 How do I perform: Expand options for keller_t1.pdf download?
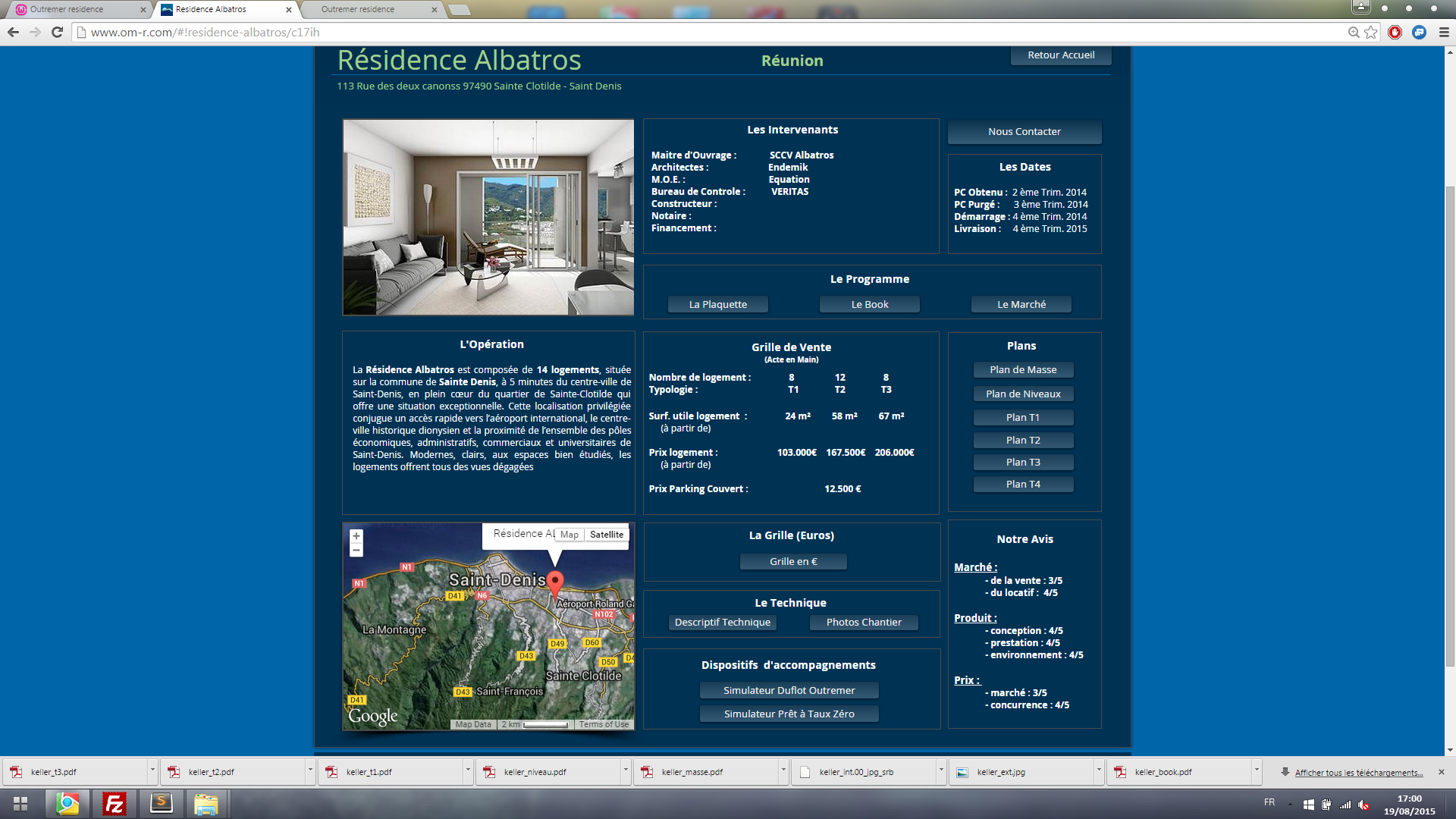tap(467, 770)
